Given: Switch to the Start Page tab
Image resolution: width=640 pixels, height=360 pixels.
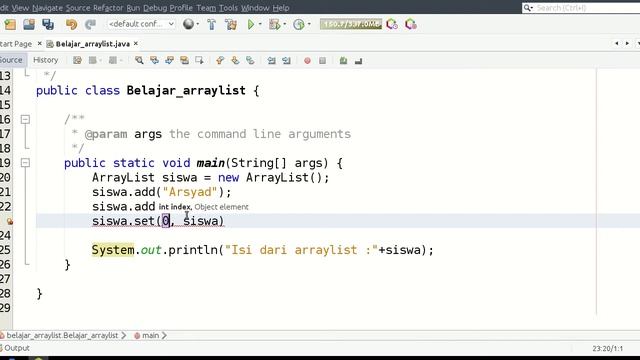Looking at the screenshot, I should (x=16, y=44).
